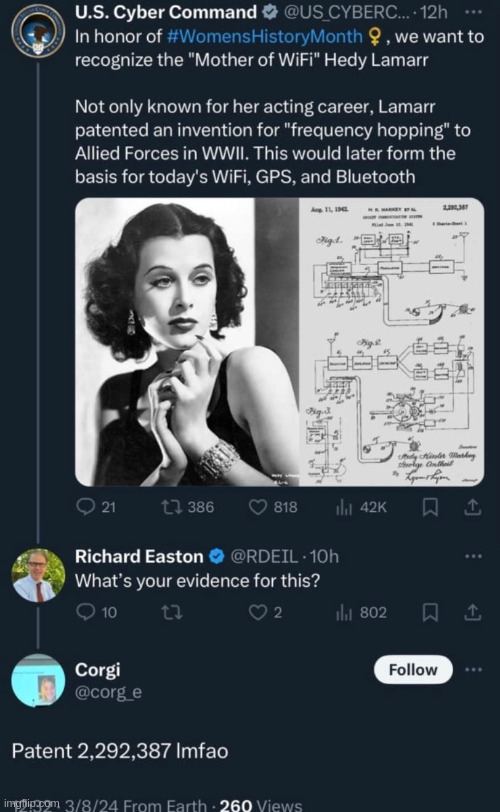Share the U.S. Cyber Command tweet

pyautogui.click(x=472, y=507)
